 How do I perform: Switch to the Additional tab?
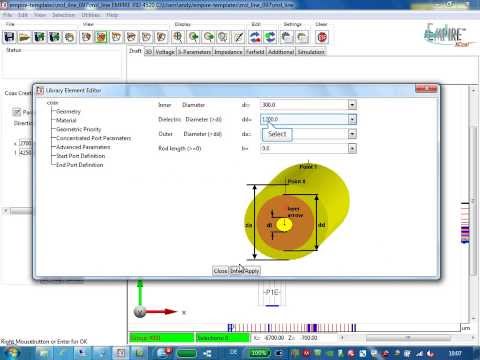point(281,52)
